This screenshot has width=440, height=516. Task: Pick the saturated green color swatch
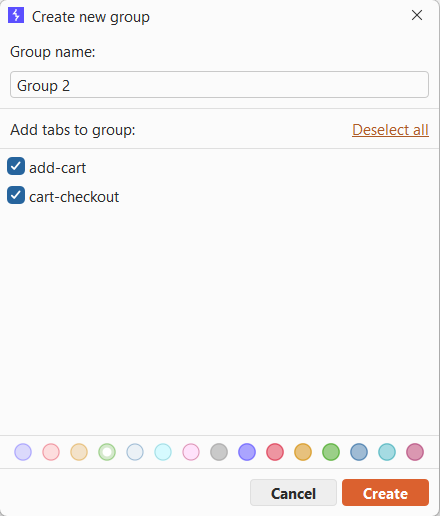[331, 452]
